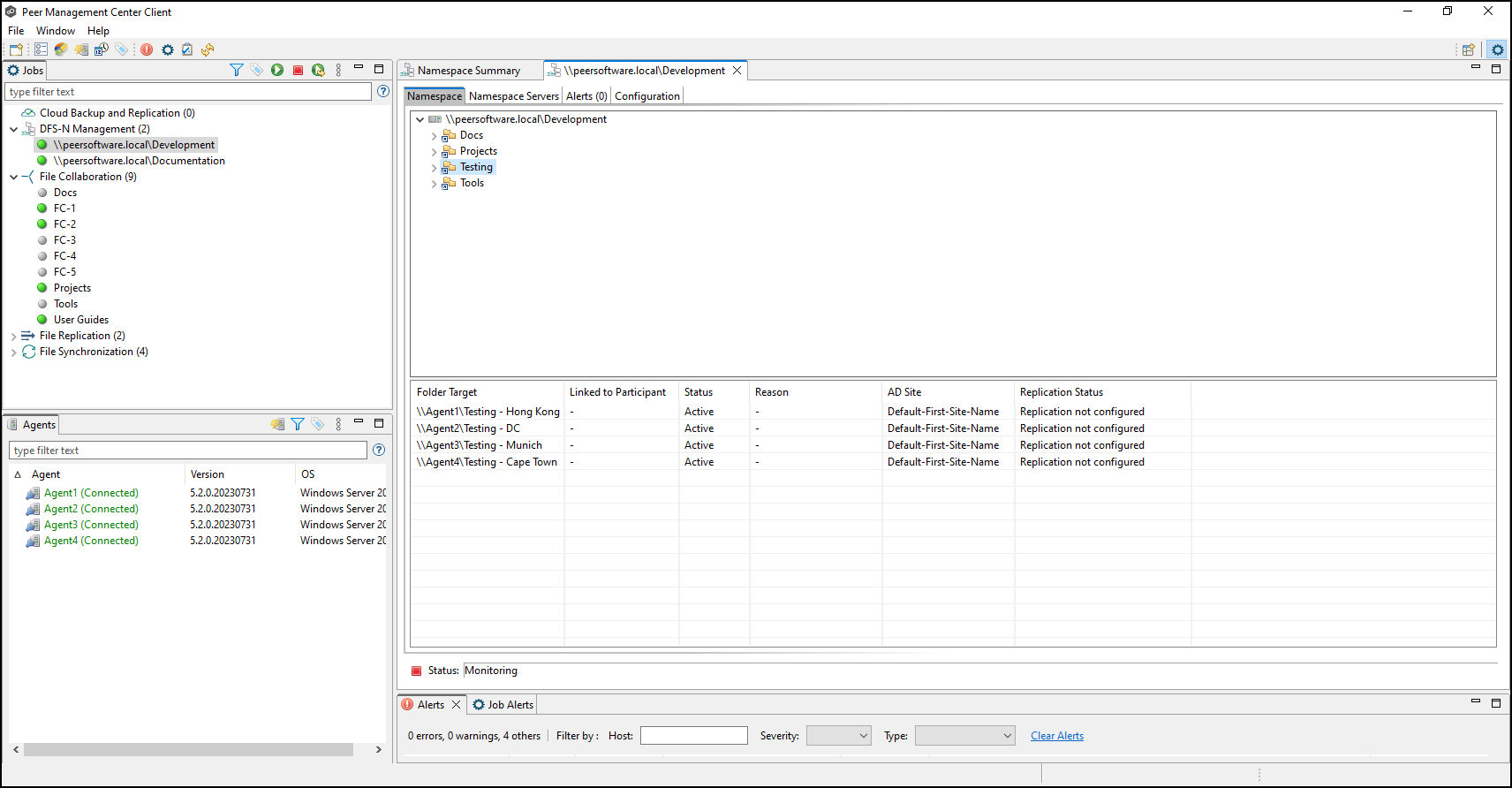Screen dimensions: 1512x788
Task: Open the Severity dropdown
Action: 839,736
